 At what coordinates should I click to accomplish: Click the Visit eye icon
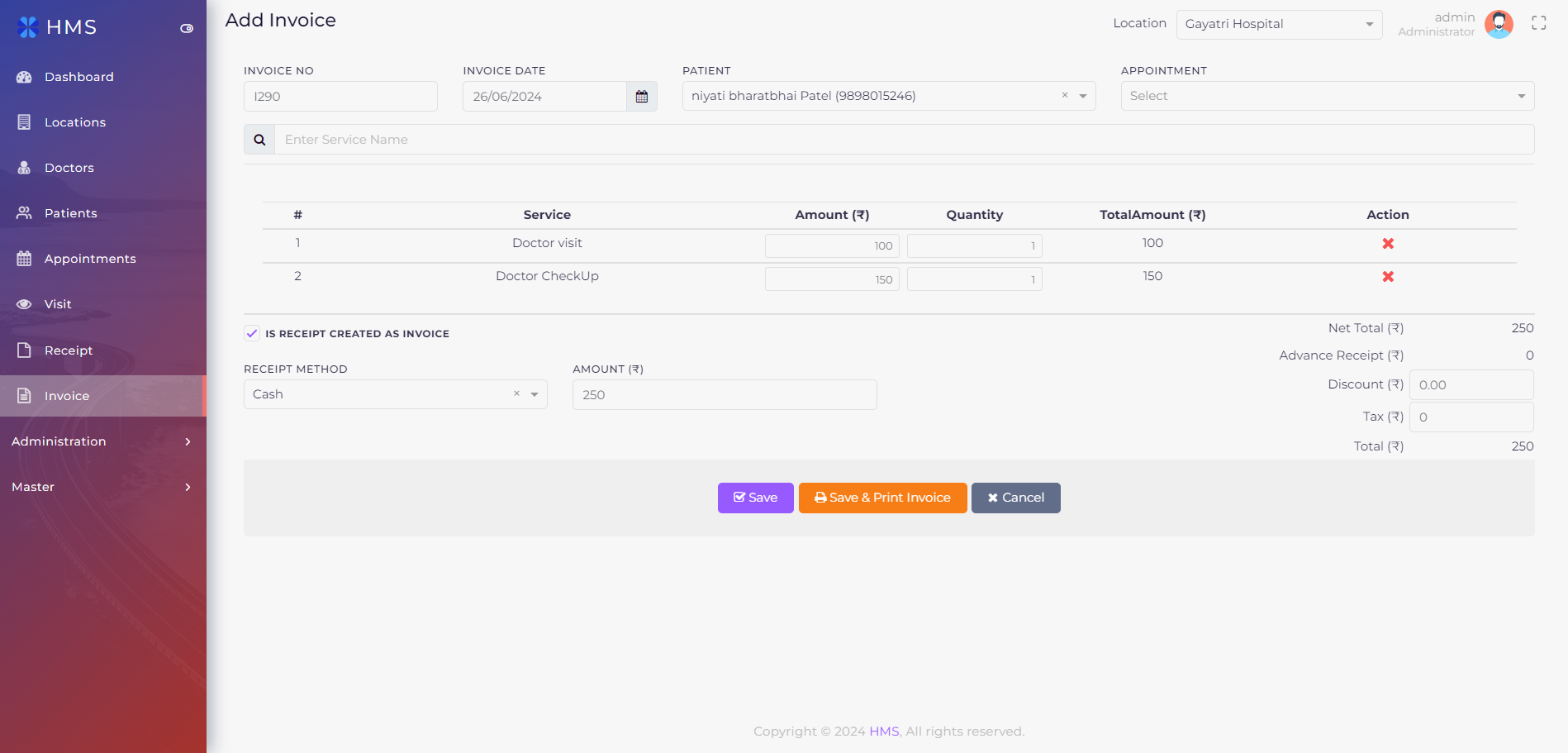tap(25, 304)
